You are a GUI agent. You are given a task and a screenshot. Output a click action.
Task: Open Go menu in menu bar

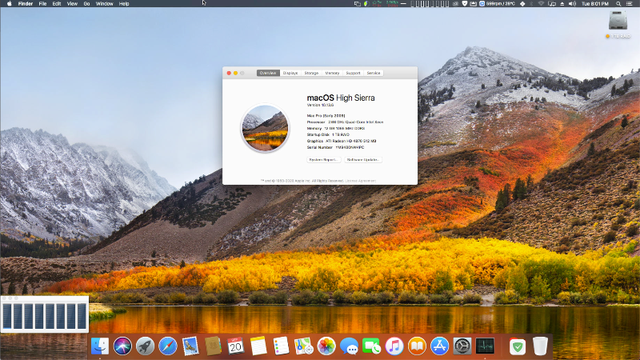(x=87, y=4)
